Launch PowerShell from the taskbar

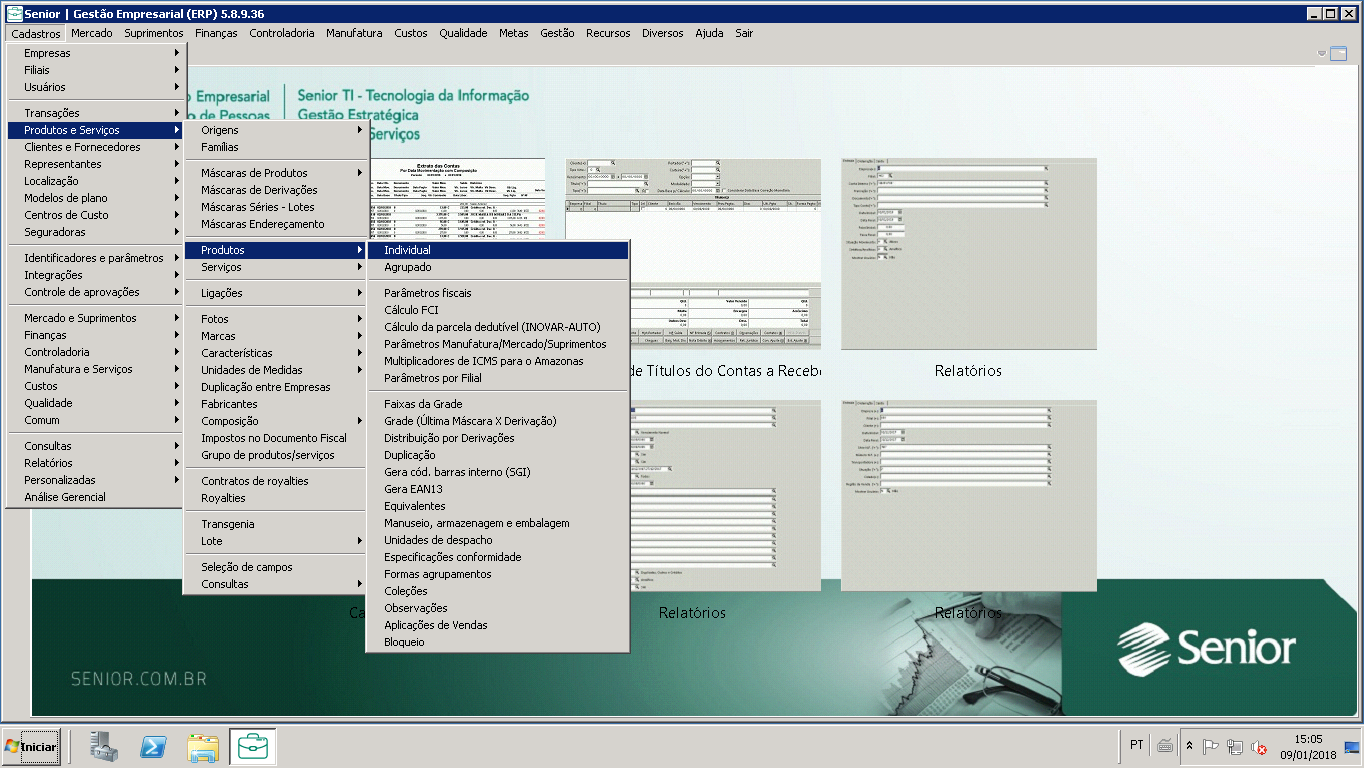153,747
